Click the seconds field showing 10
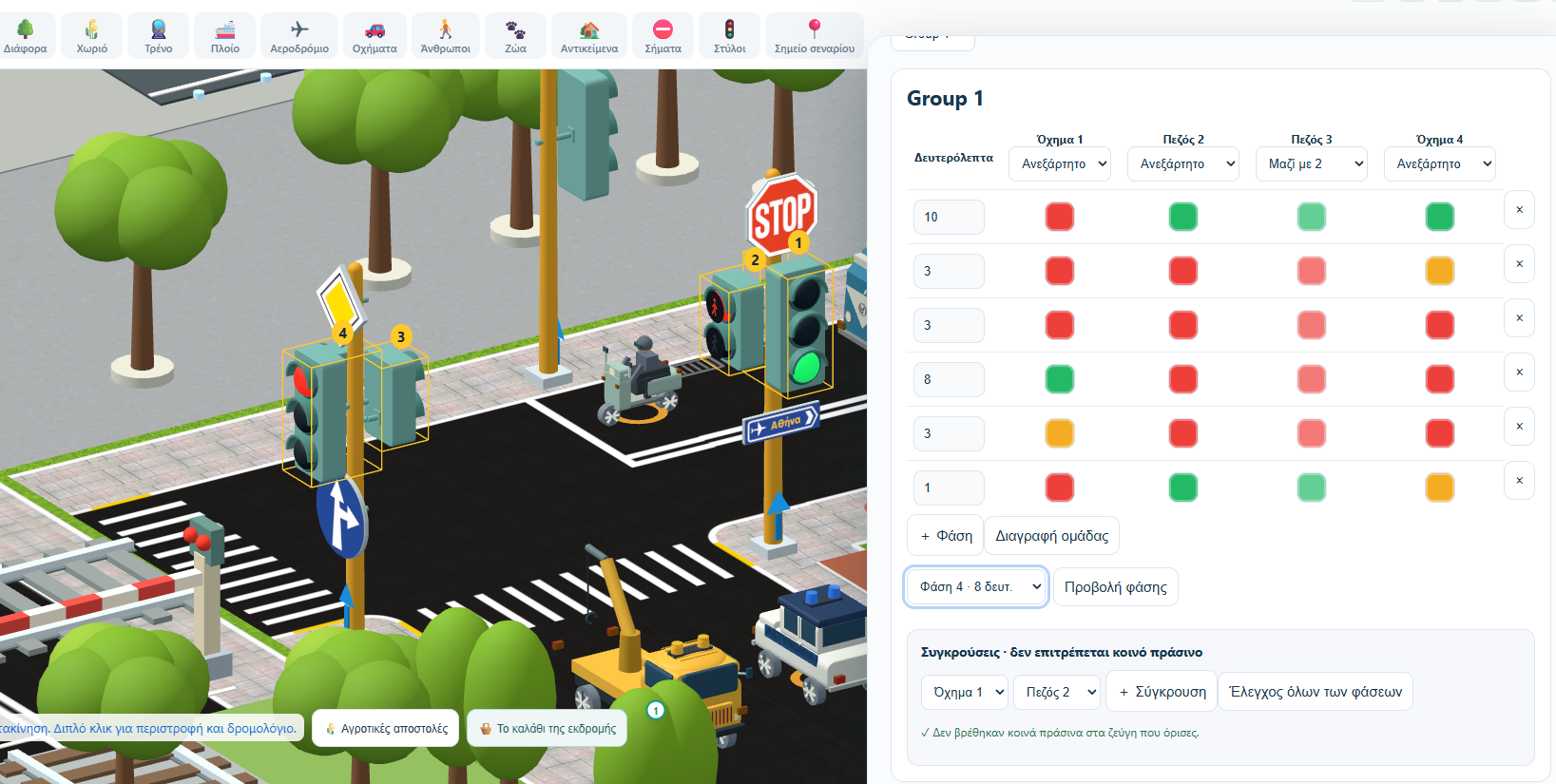This screenshot has height=784, width=1556. pyautogui.click(x=949, y=217)
